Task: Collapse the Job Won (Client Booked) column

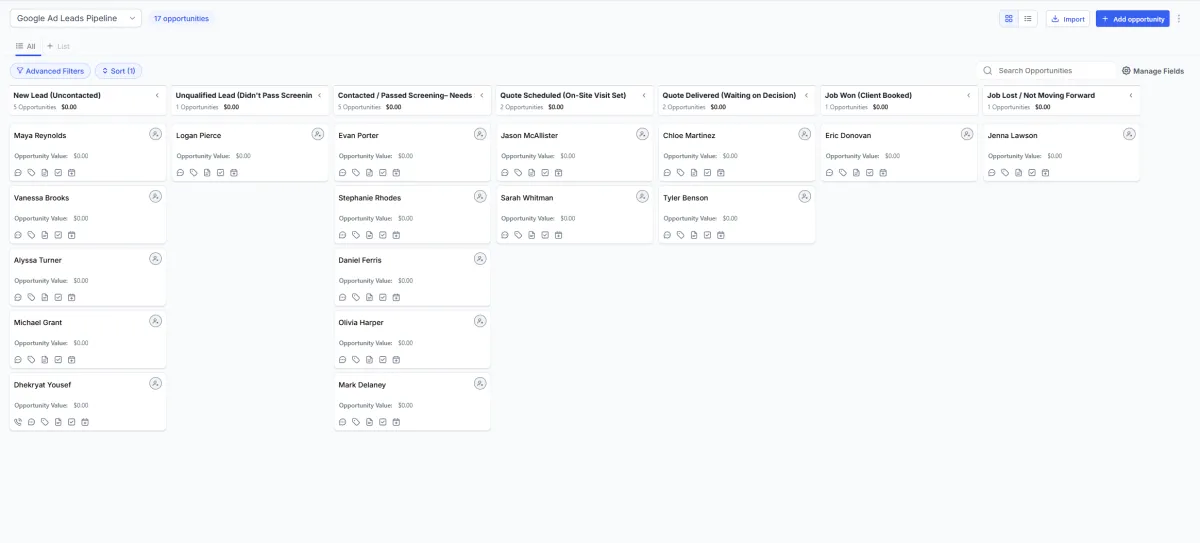Action: pyautogui.click(x=968, y=96)
